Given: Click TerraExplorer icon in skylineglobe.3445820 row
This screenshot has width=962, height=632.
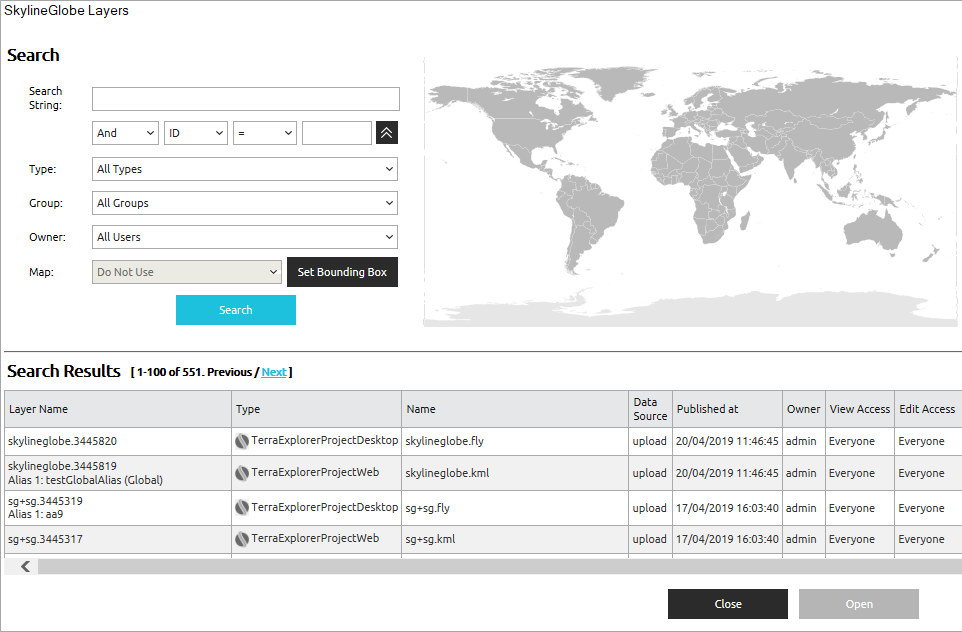Looking at the screenshot, I should point(242,441).
